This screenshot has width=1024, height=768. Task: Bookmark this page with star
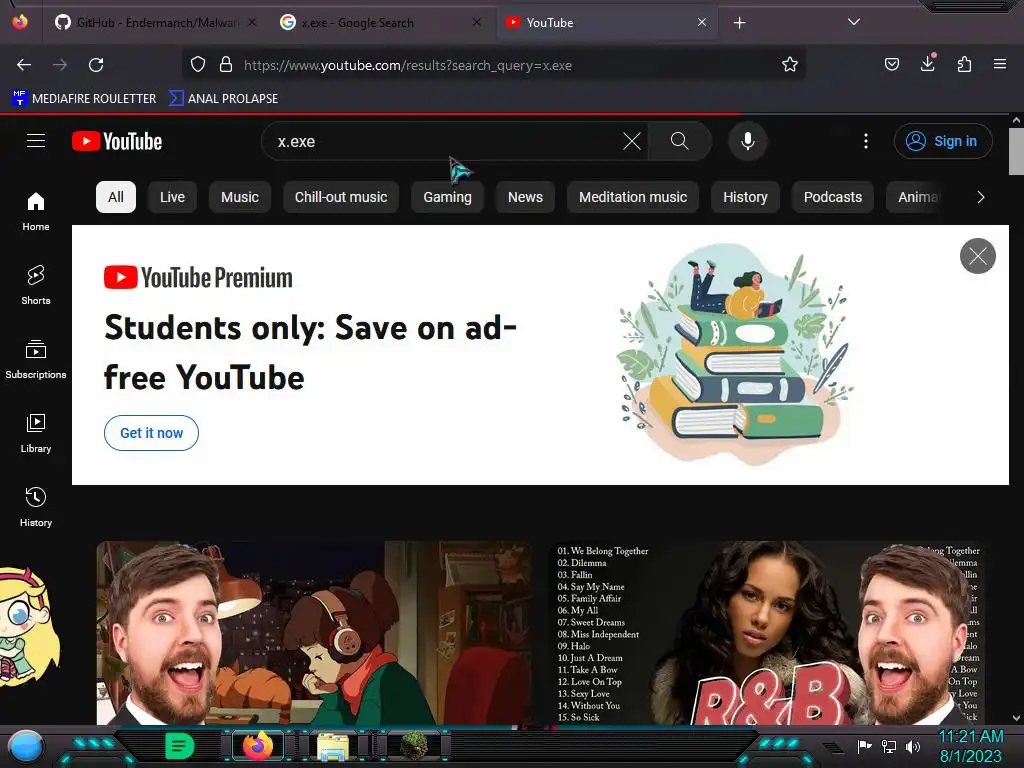[790, 65]
